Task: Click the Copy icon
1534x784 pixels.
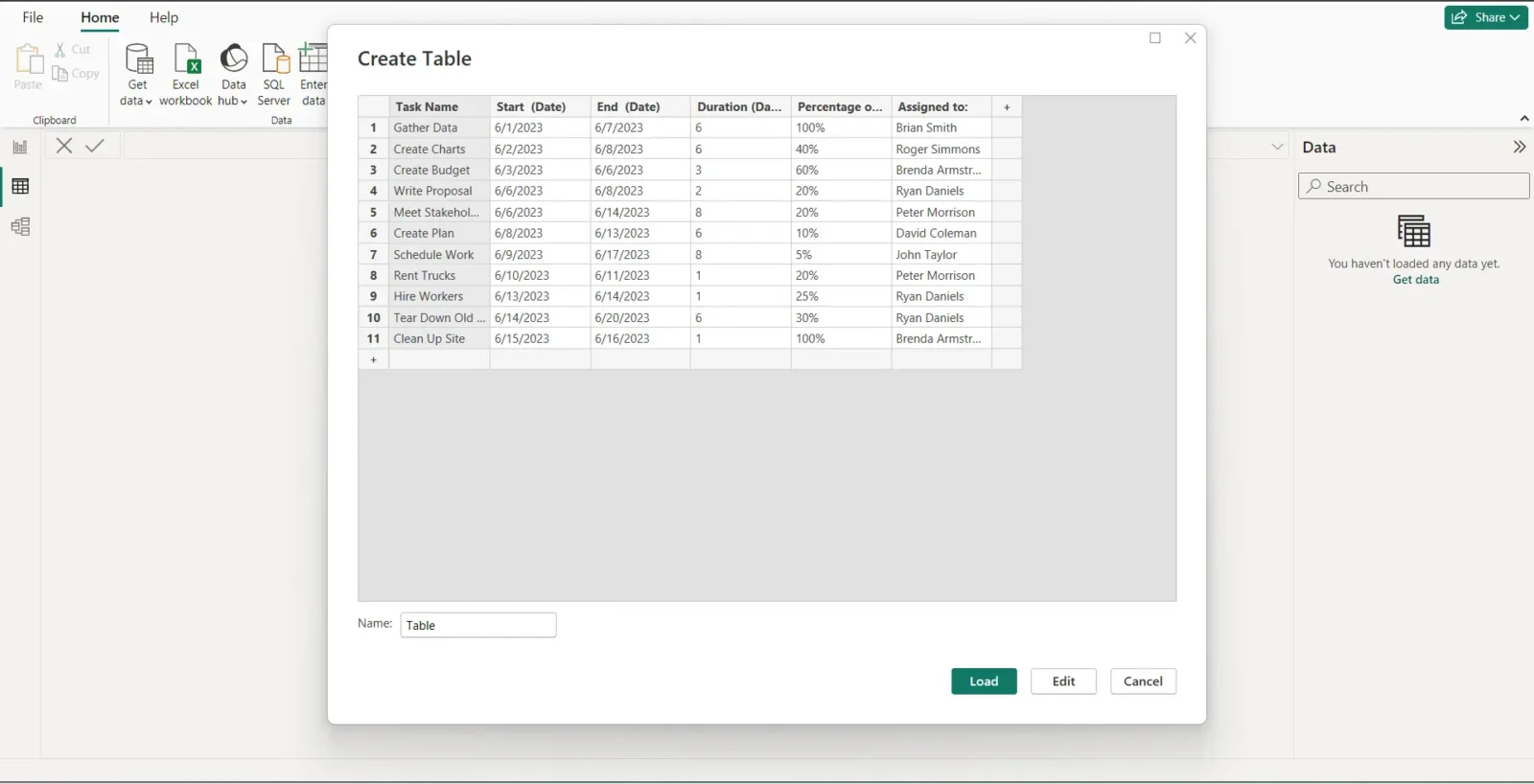Action: click(60, 74)
